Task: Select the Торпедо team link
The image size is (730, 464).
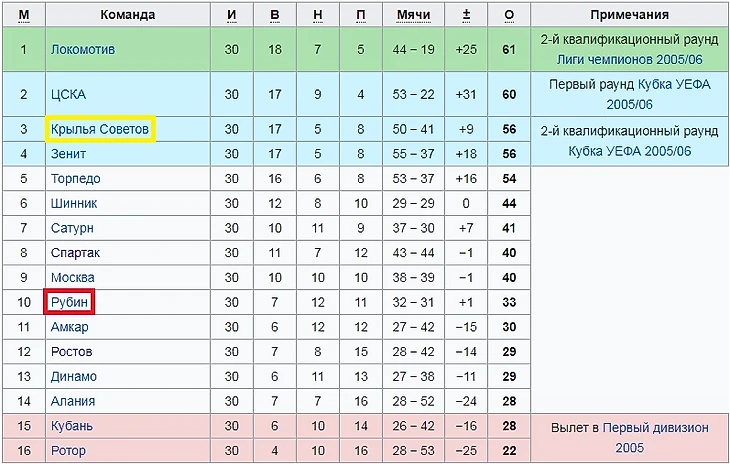Action: [x=75, y=179]
